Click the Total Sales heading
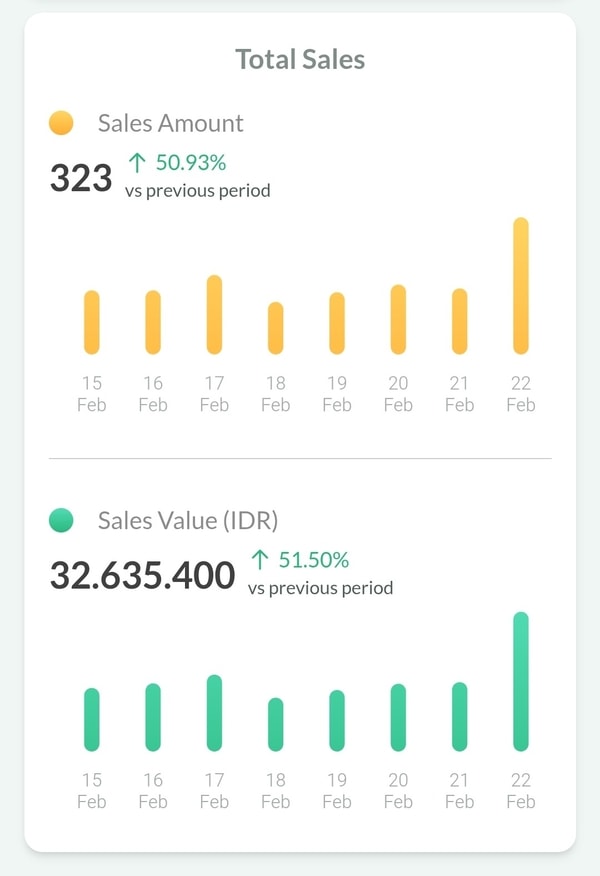 coord(300,59)
